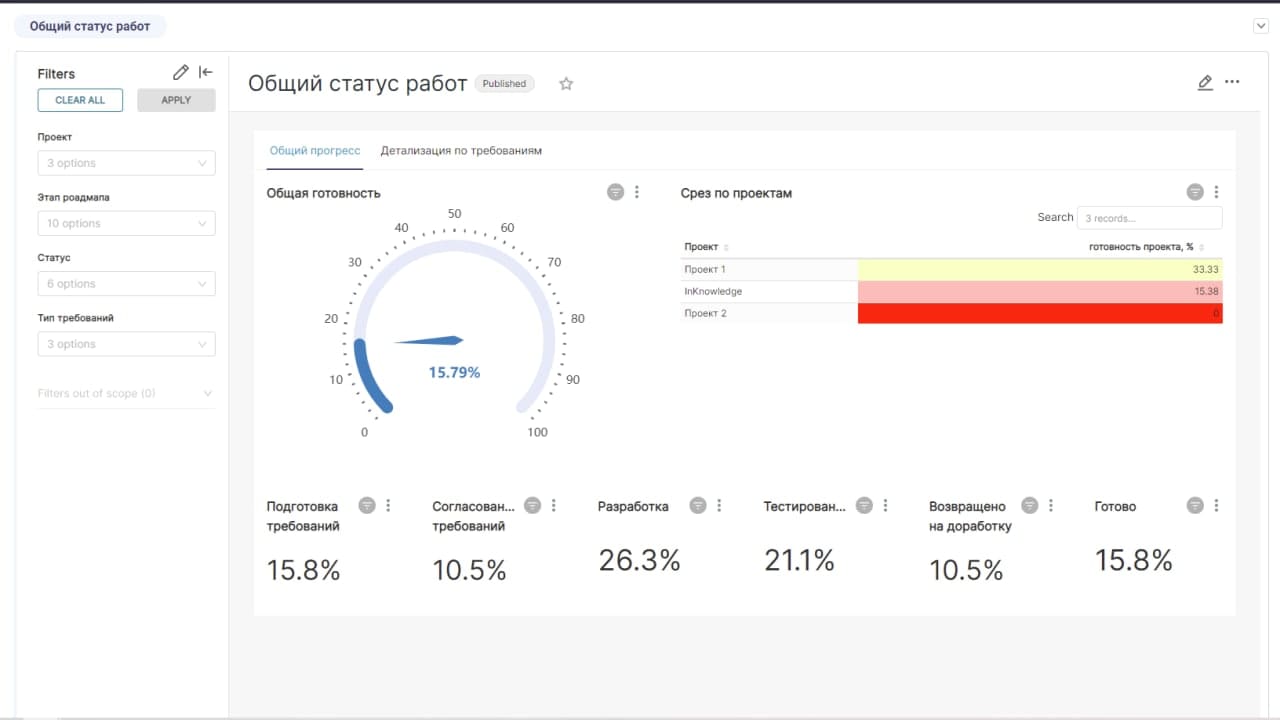
Task: Click the pencil edit icon in Filters panel
Action: 180,72
